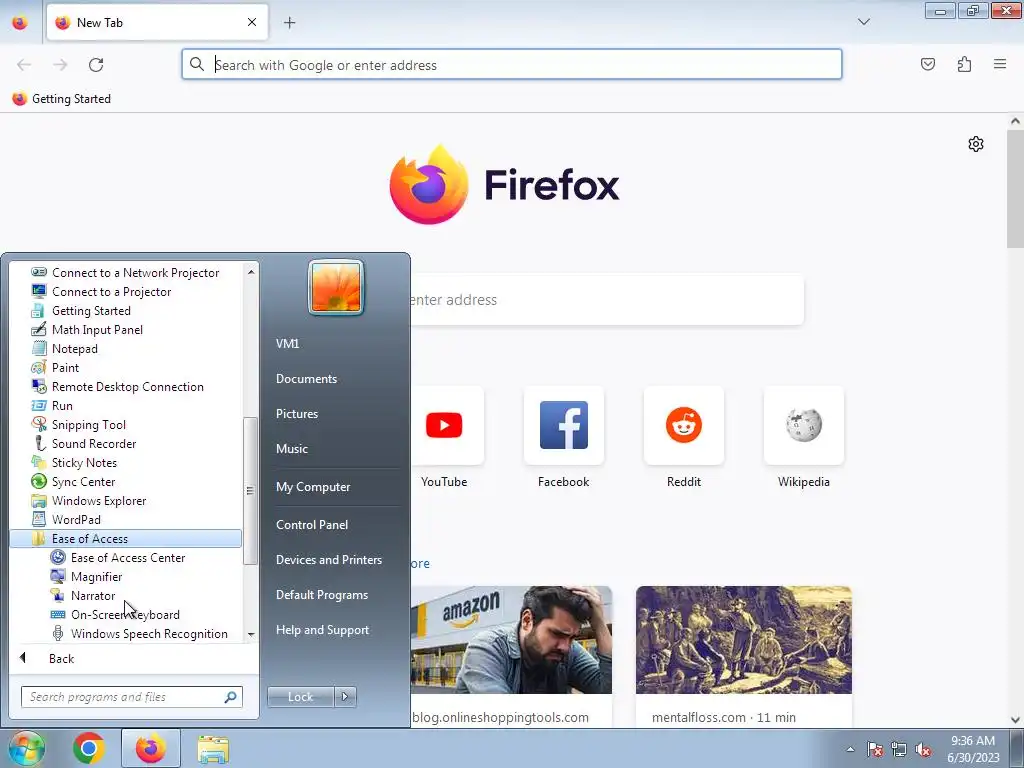Open Control Panel from Start menu
This screenshot has width=1024, height=768.
point(312,524)
